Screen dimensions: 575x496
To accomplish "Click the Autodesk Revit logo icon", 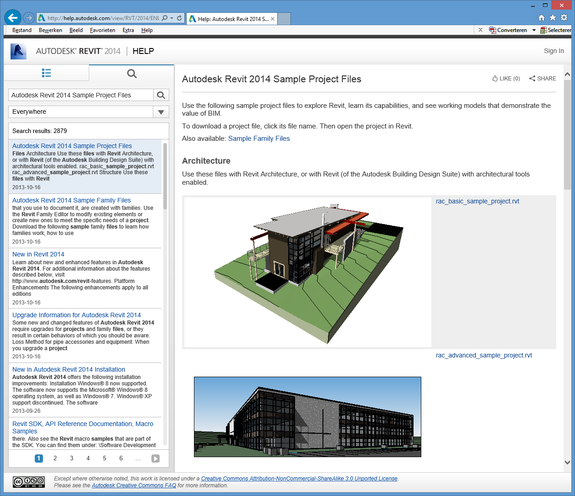I will click(x=18, y=51).
